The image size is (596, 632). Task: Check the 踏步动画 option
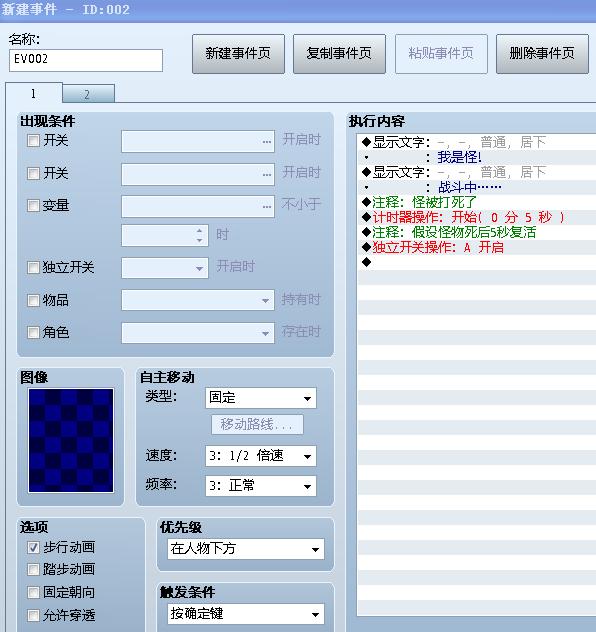pos(33,570)
